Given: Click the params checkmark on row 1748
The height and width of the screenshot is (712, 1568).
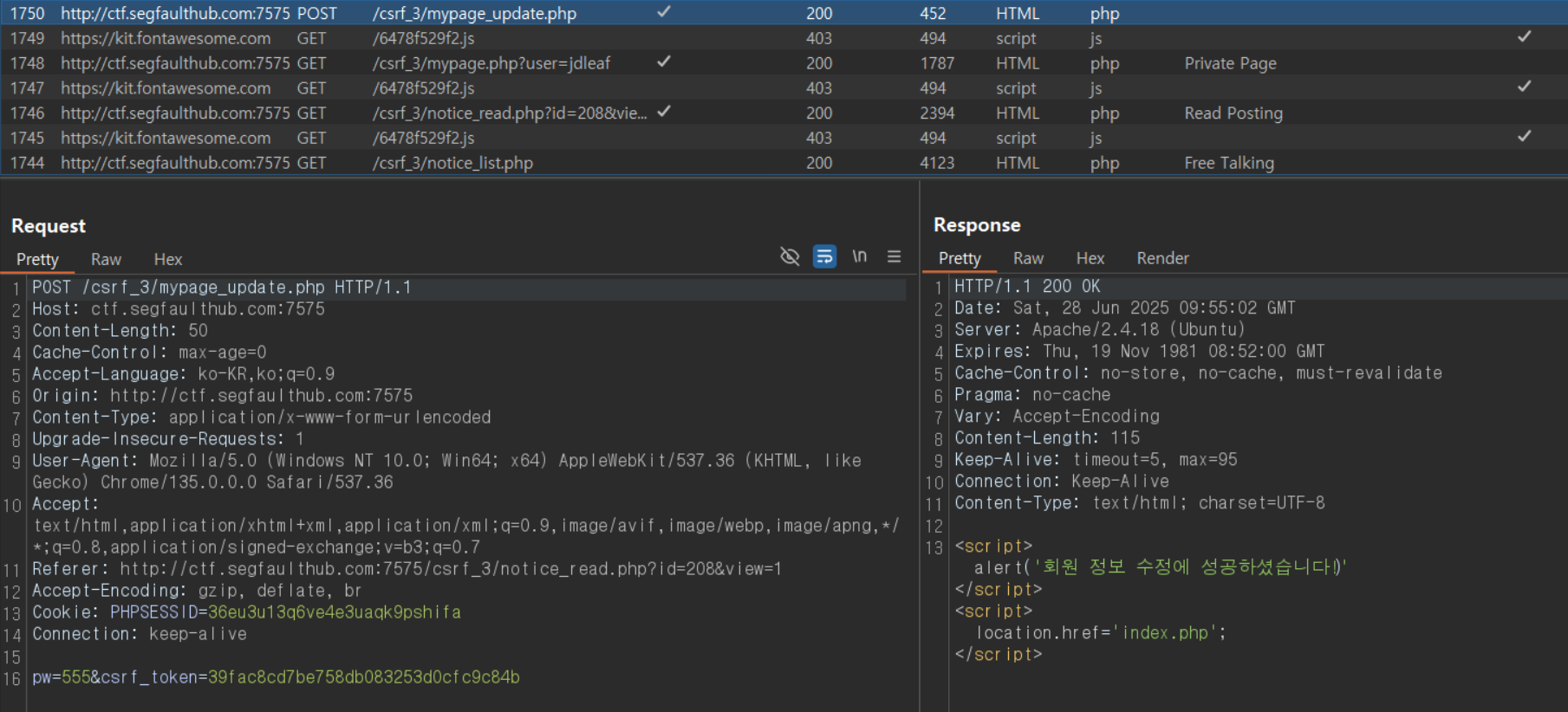Looking at the screenshot, I should click(x=663, y=61).
